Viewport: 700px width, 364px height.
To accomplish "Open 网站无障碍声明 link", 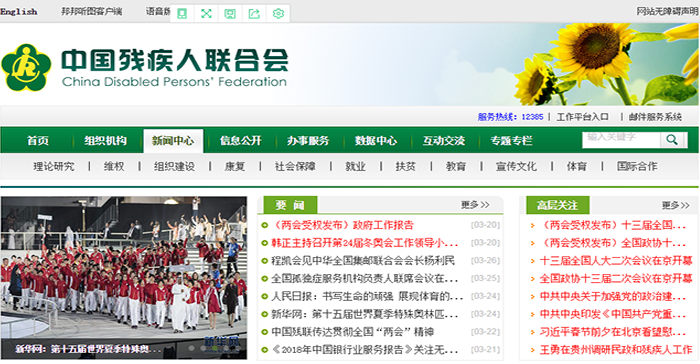I will pos(667,12).
